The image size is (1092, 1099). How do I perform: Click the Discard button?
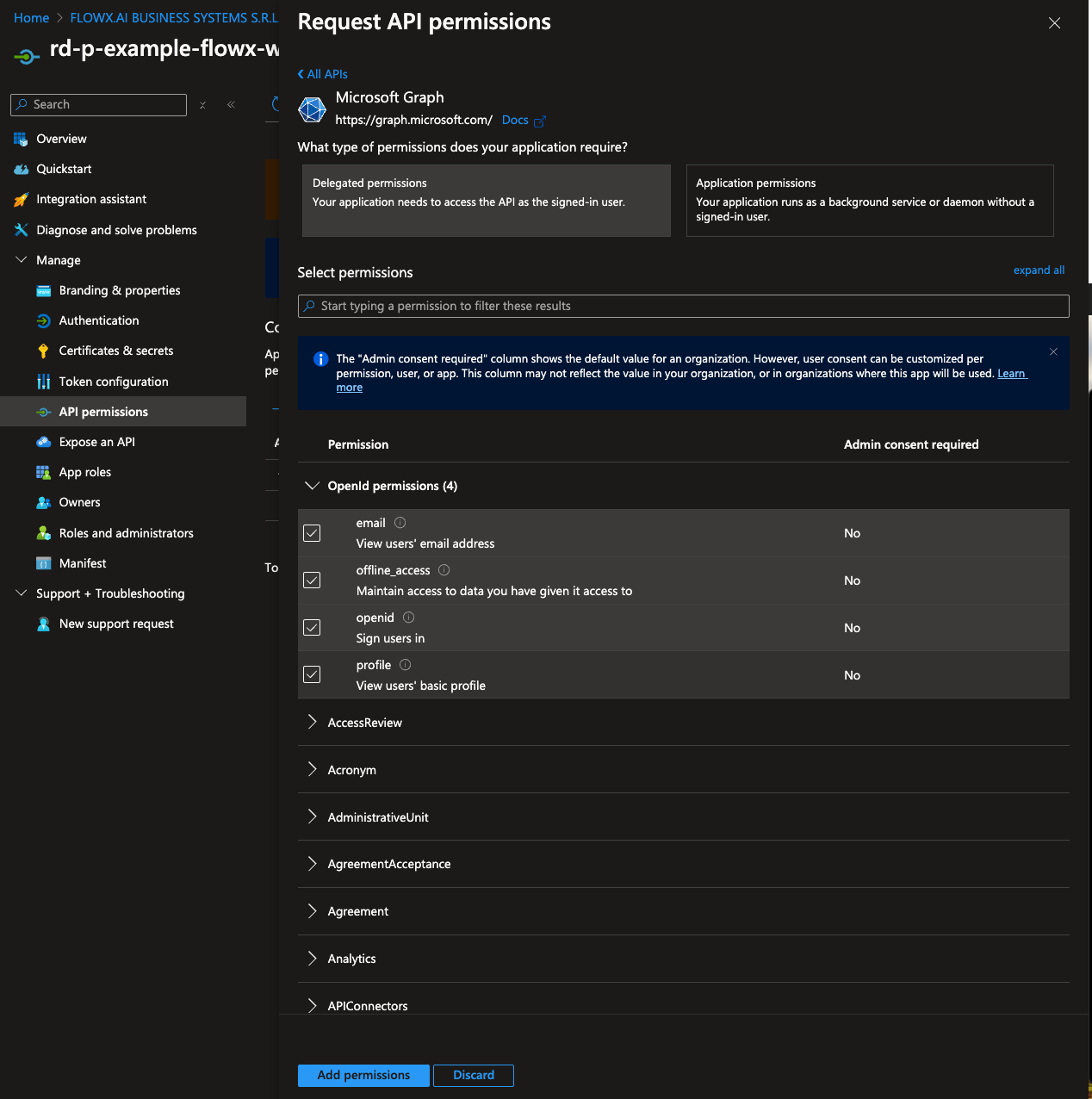point(474,1075)
